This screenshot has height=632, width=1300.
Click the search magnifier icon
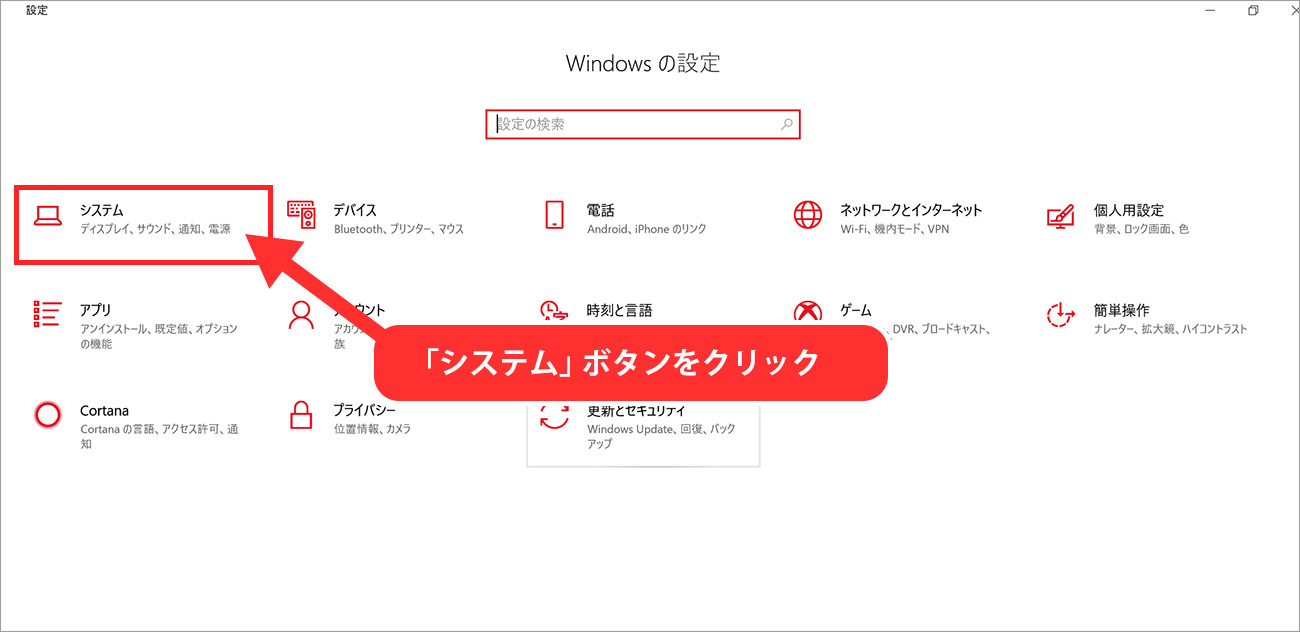click(787, 124)
